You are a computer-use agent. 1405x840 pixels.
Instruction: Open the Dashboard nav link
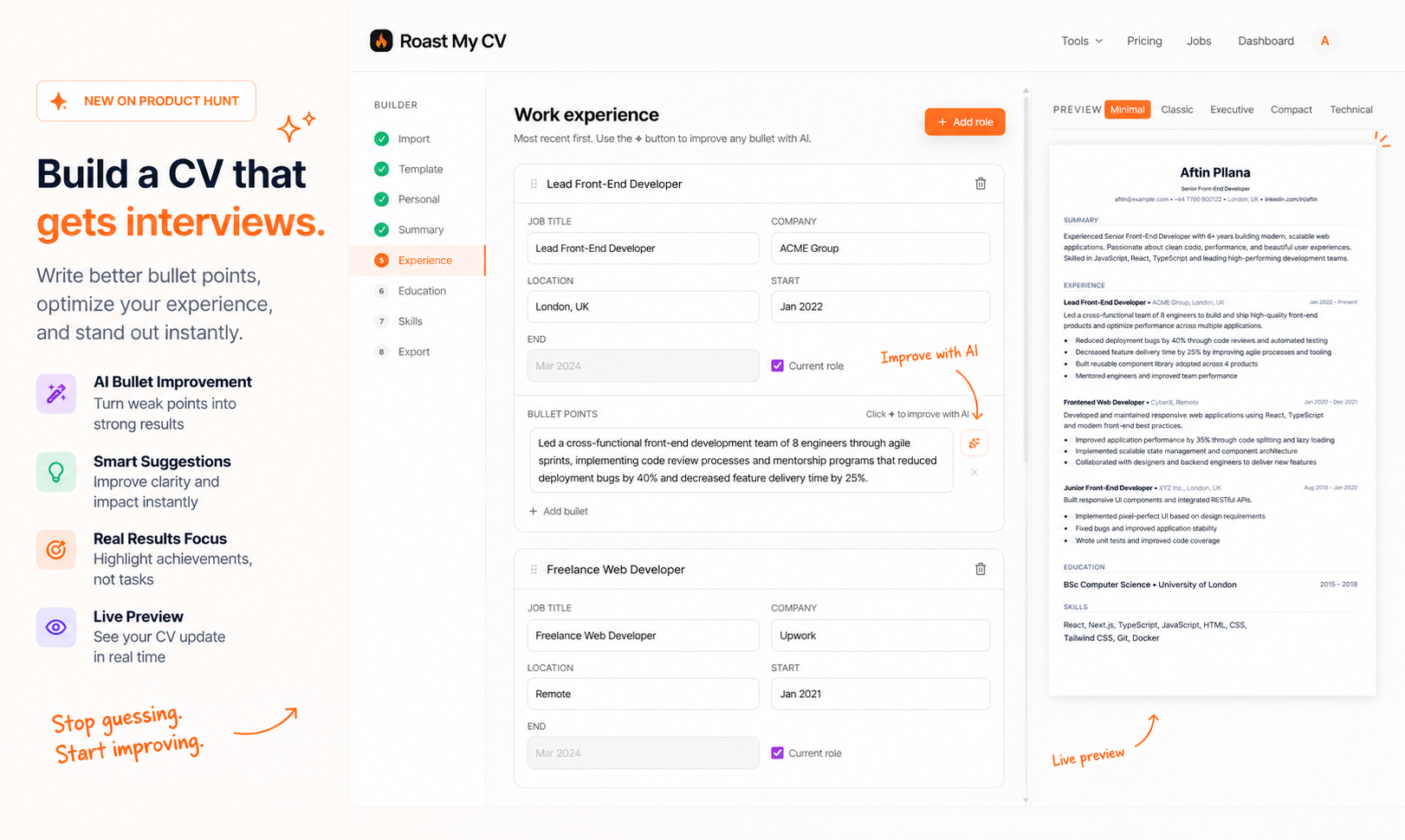(1266, 41)
